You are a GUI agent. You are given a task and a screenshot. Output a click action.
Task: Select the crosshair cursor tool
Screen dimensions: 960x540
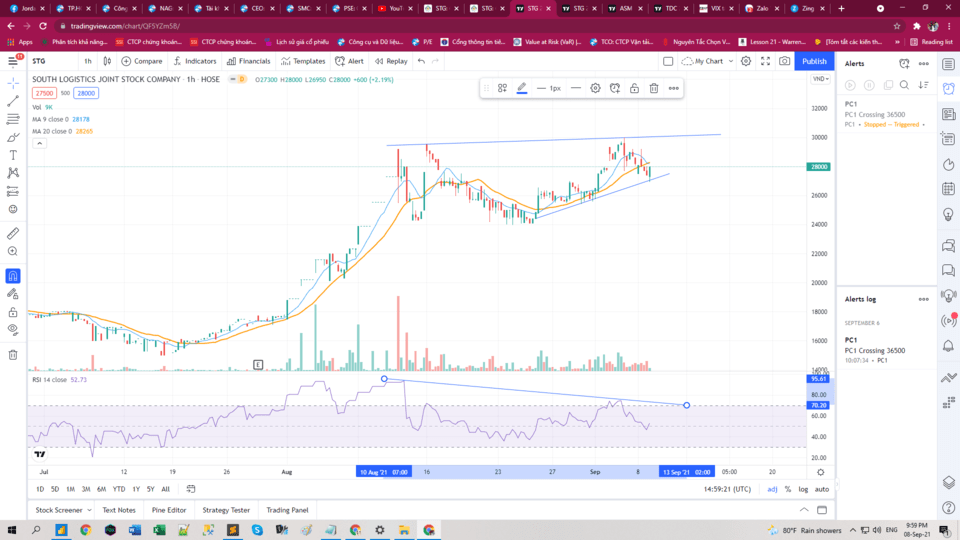click(x=13, y=83)
